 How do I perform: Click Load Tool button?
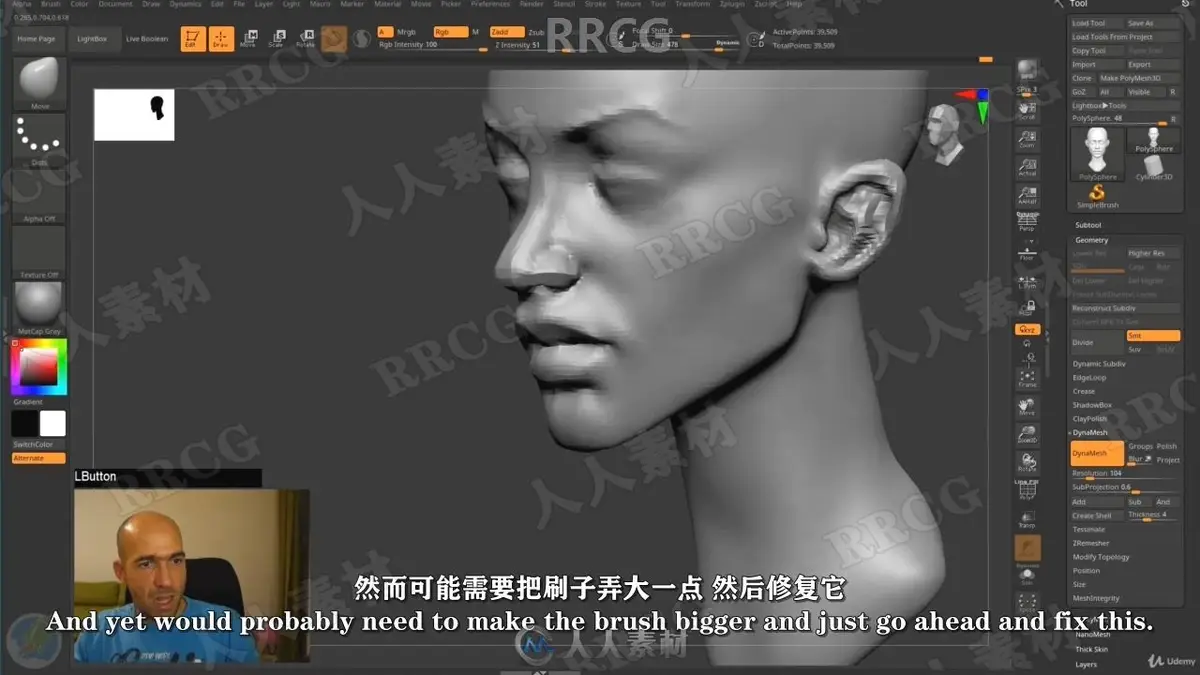(1097, 23)
